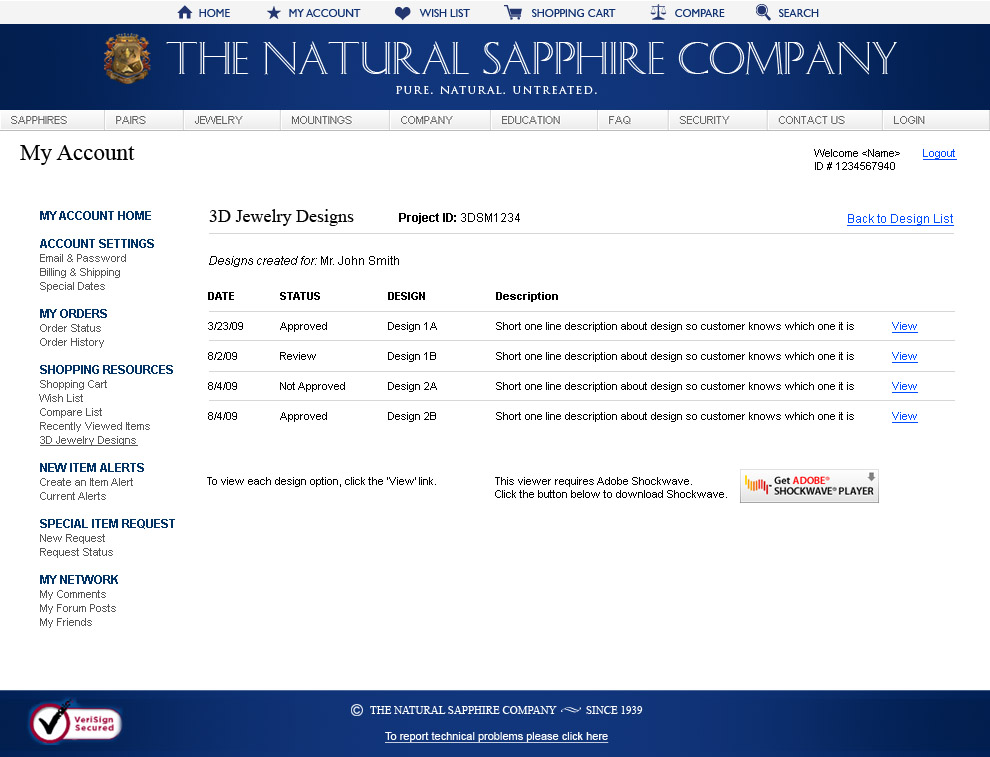The width and height of the screenshot is (990, 757).
Task: Click the STATUS column header
Action: [x=300, y=296]
